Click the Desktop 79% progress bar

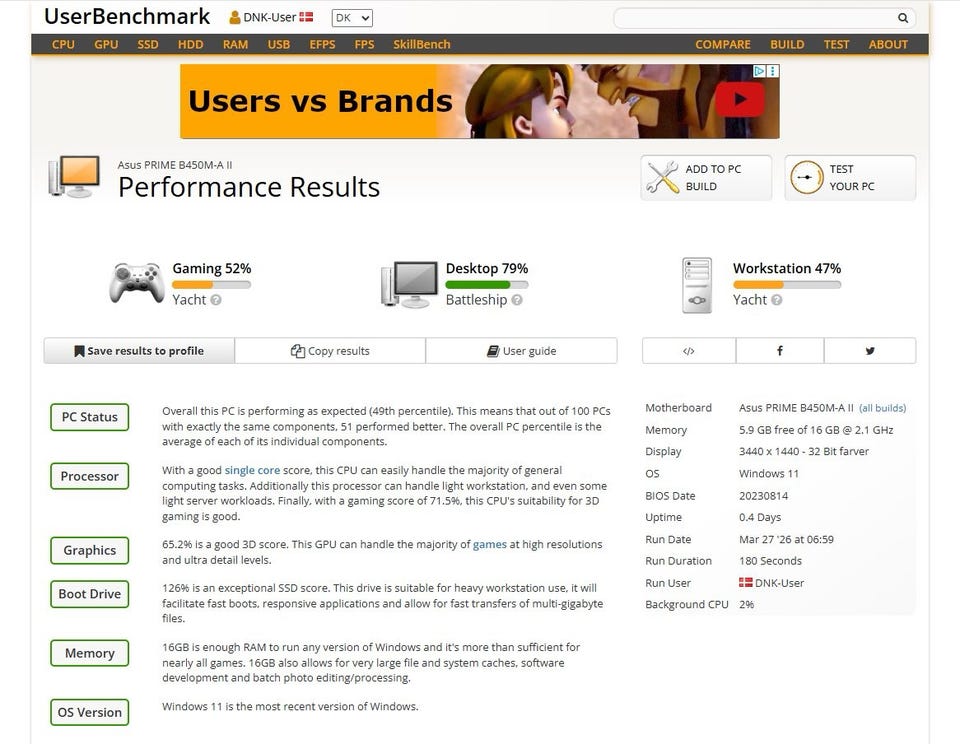(487, 285)
